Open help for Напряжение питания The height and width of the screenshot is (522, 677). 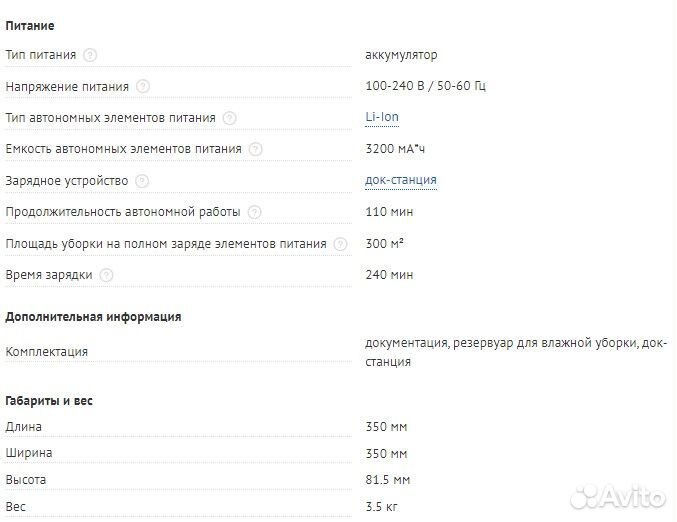coord(143,87)
